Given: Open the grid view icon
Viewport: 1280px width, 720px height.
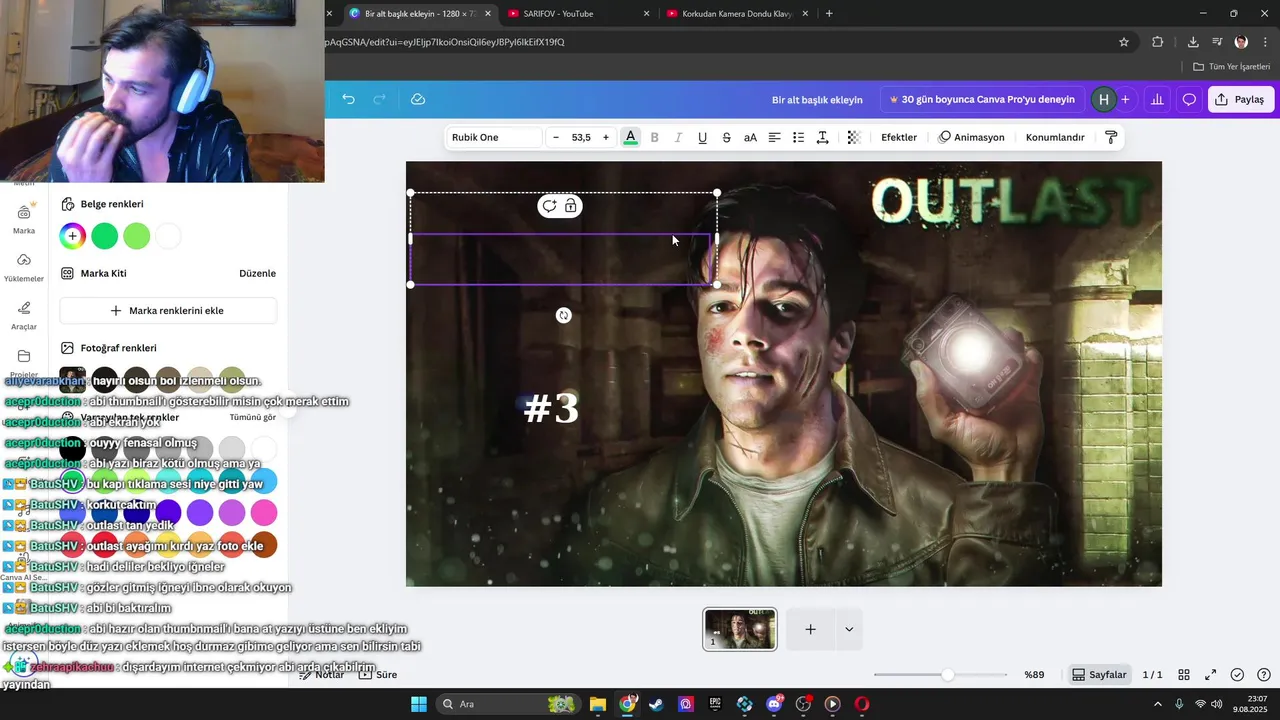Looking at the screenshot, I should click(1184, 675).
